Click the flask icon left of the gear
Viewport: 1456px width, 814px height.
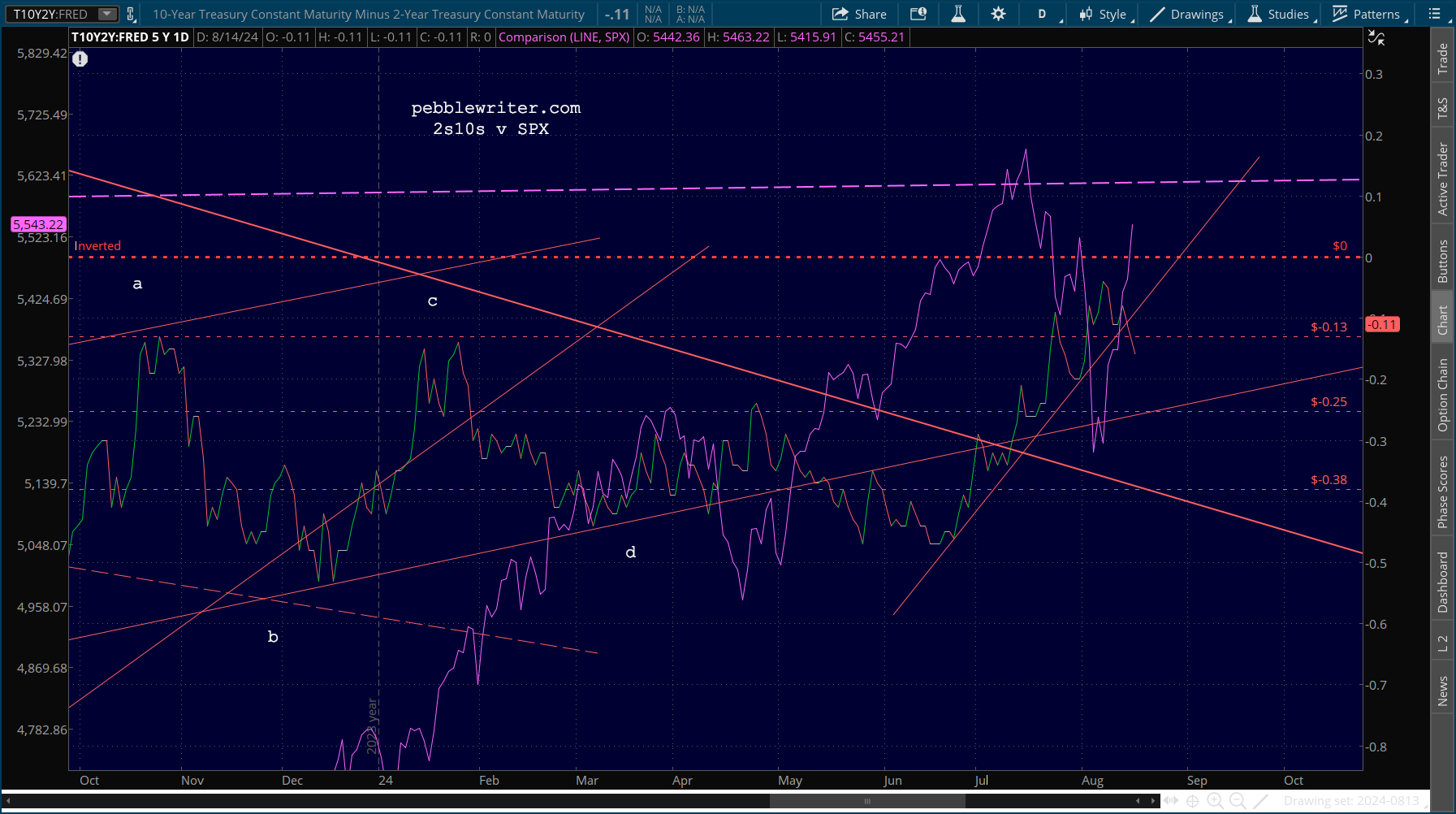[958, 14]
